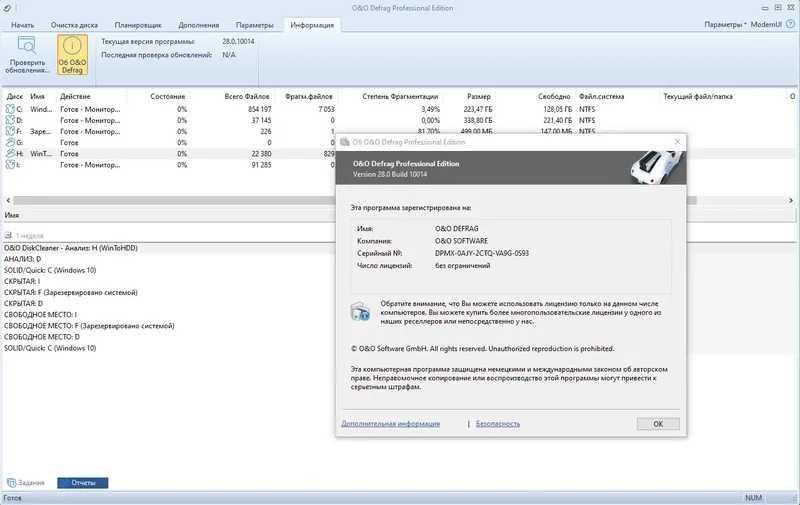Open the Параметры dropdown at top right
Viewport: 800px width, 505px height.
pyautogui.click(x=725, y=24)
